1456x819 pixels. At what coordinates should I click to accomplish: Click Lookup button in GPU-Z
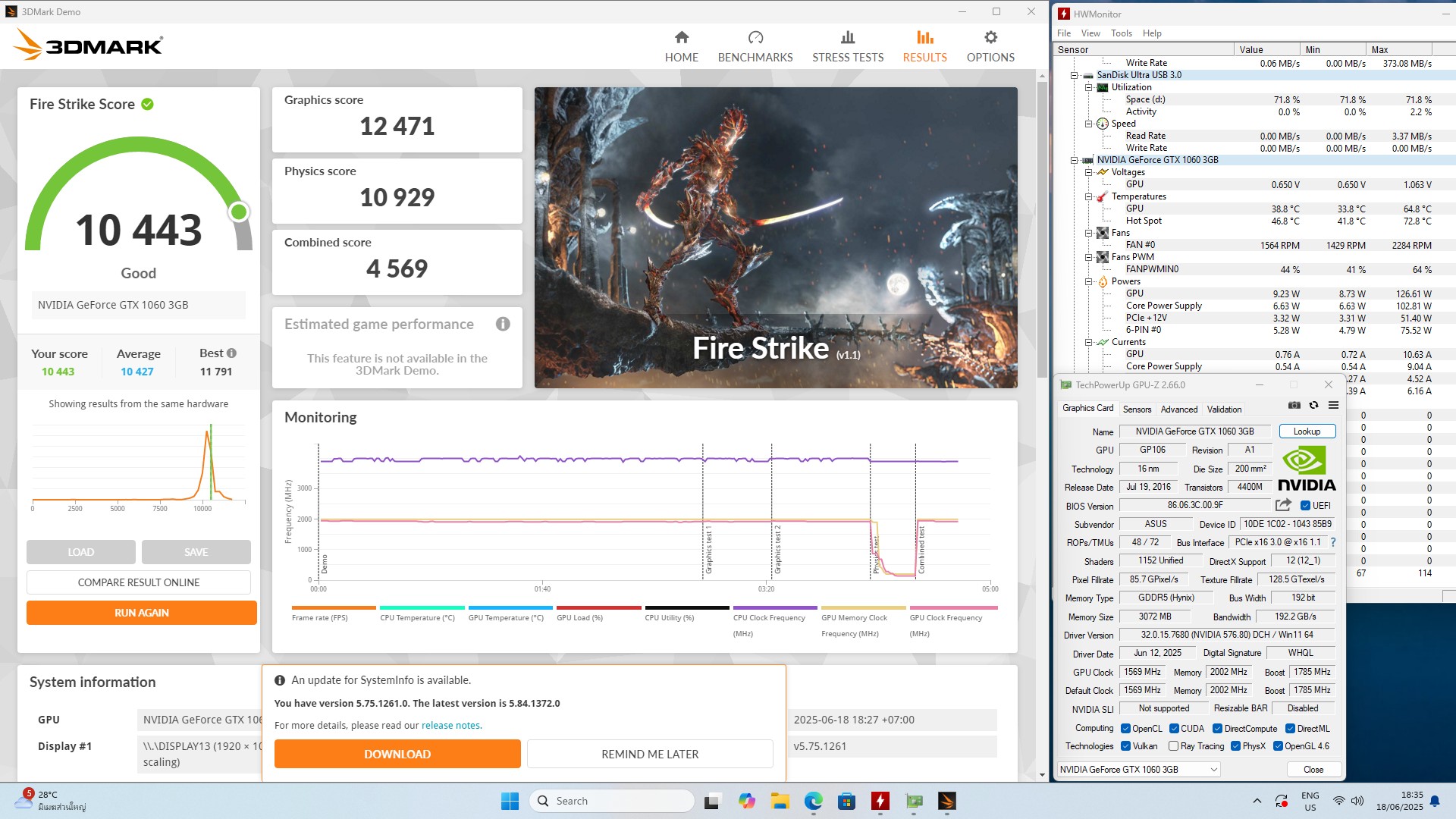(x=1307, y=431)
